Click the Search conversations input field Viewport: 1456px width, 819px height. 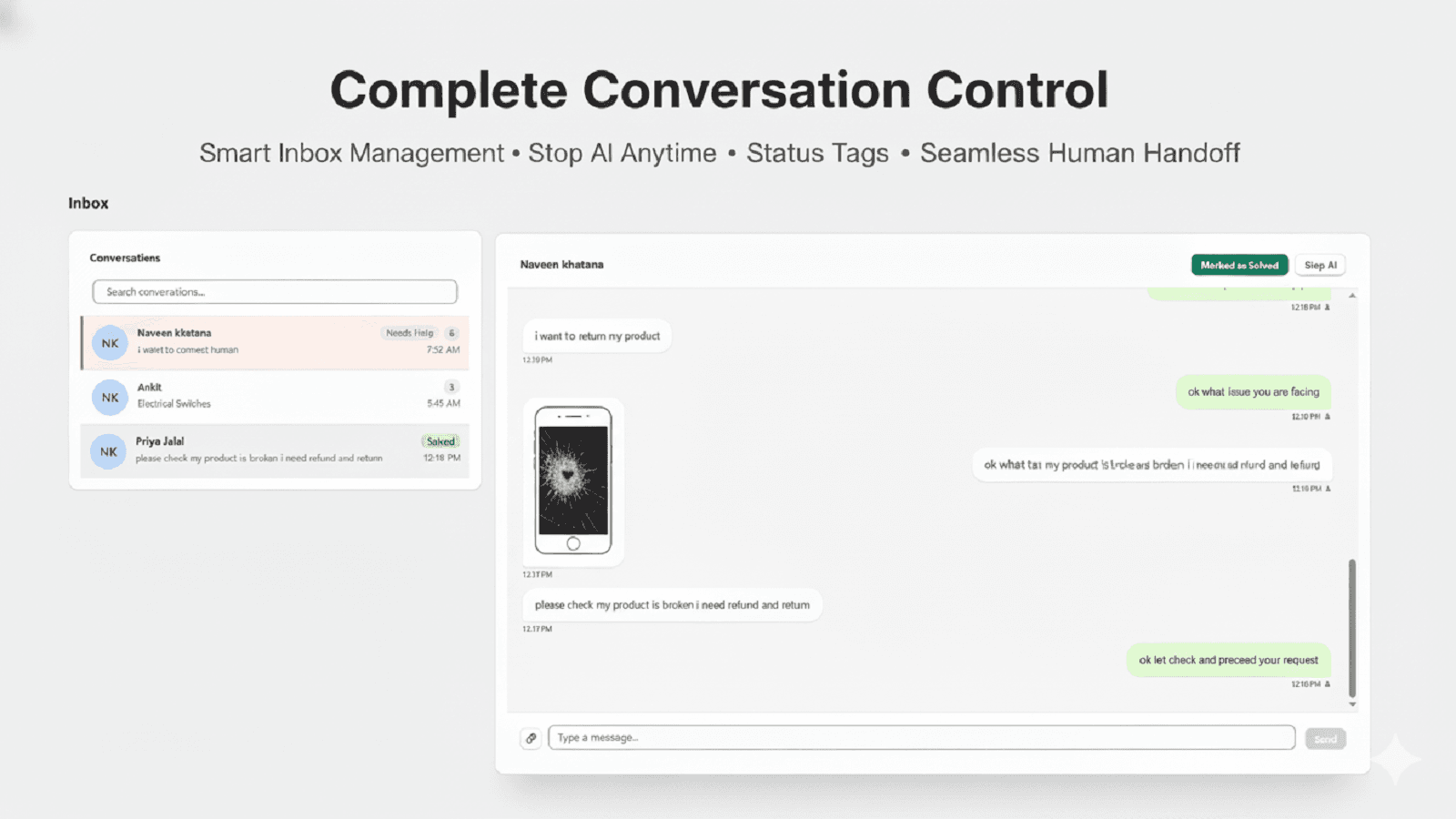tap(274, 291)
